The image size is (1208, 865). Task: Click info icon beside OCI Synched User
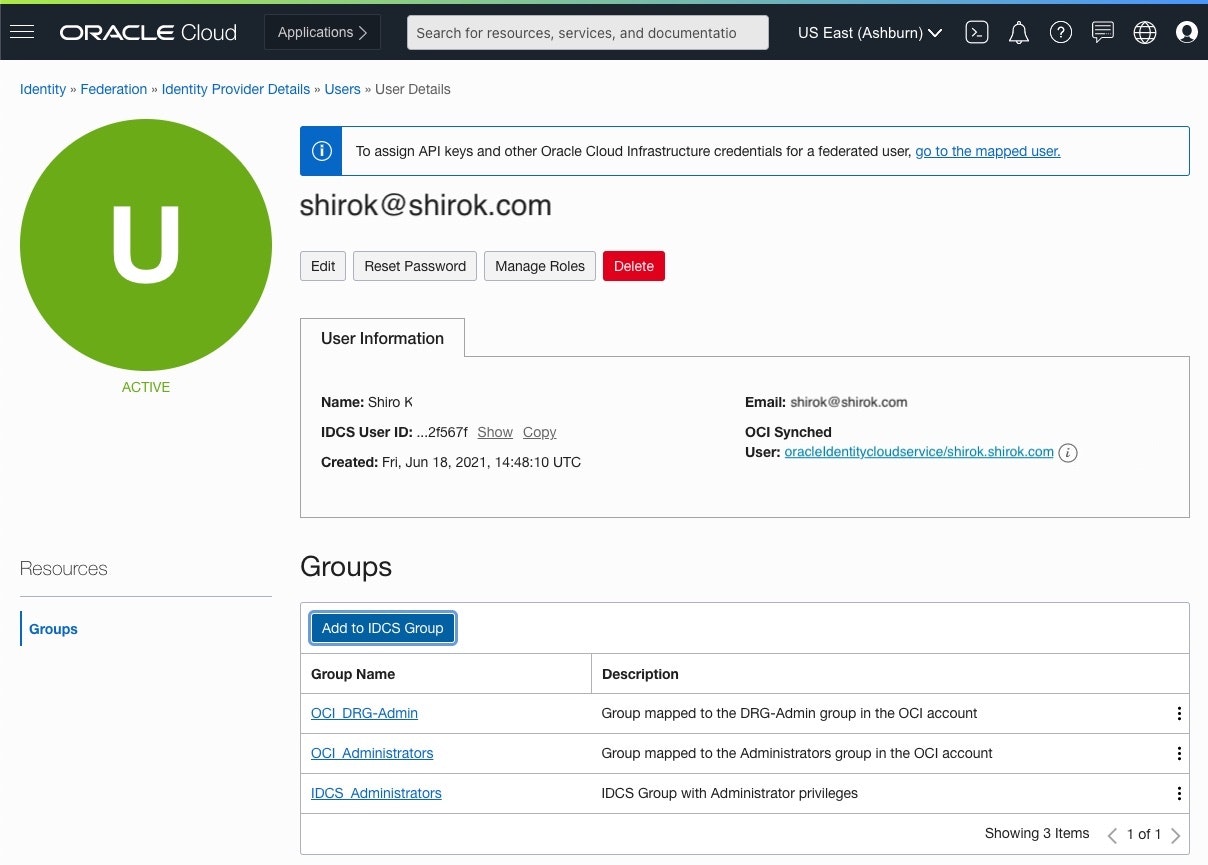1068,453
